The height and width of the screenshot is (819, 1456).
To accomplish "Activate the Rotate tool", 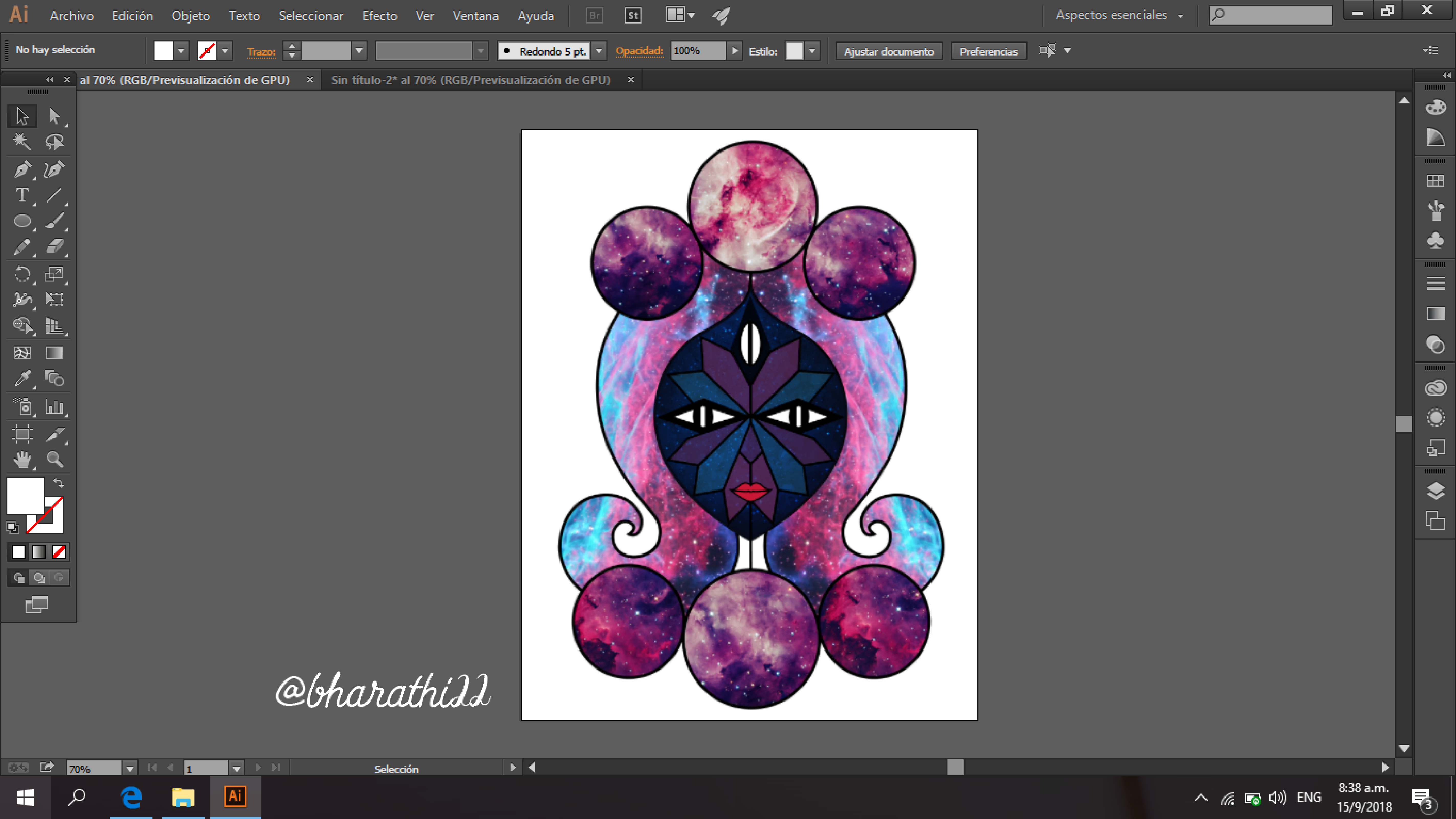I will click(x=22, y=274).
